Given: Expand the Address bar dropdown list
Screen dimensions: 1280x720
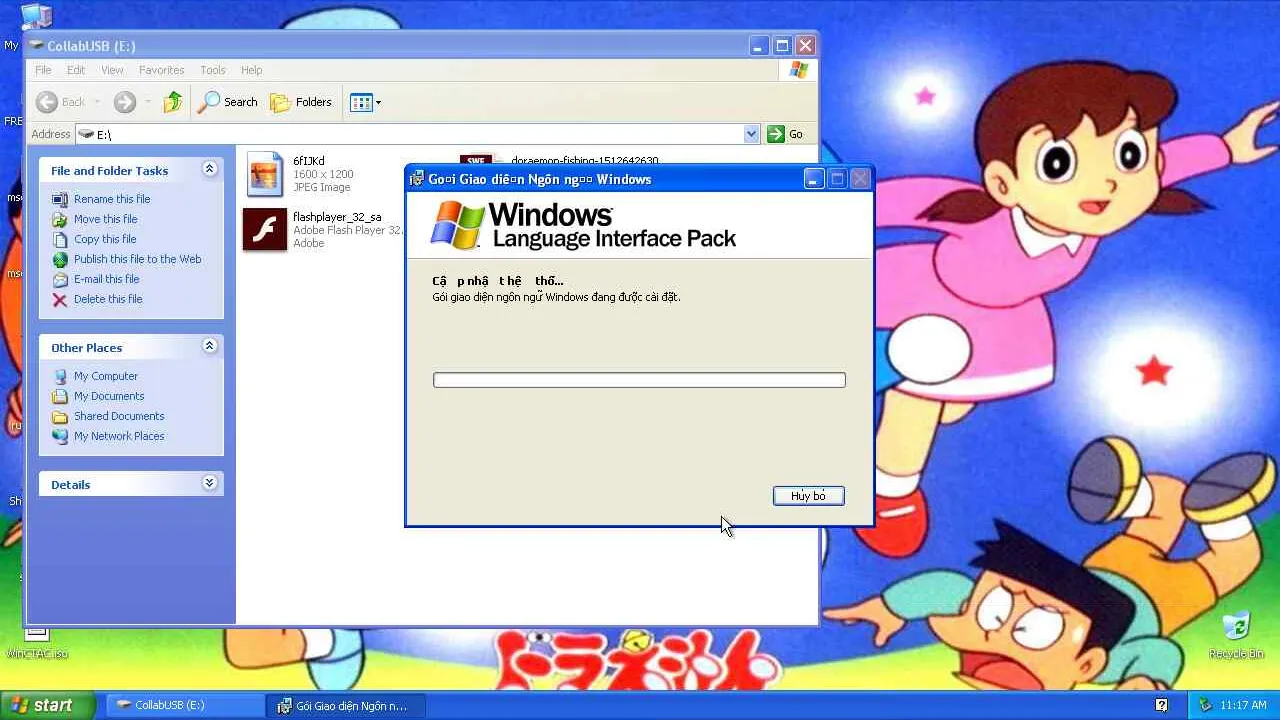Looking at the screenshot, I should 752,134.
